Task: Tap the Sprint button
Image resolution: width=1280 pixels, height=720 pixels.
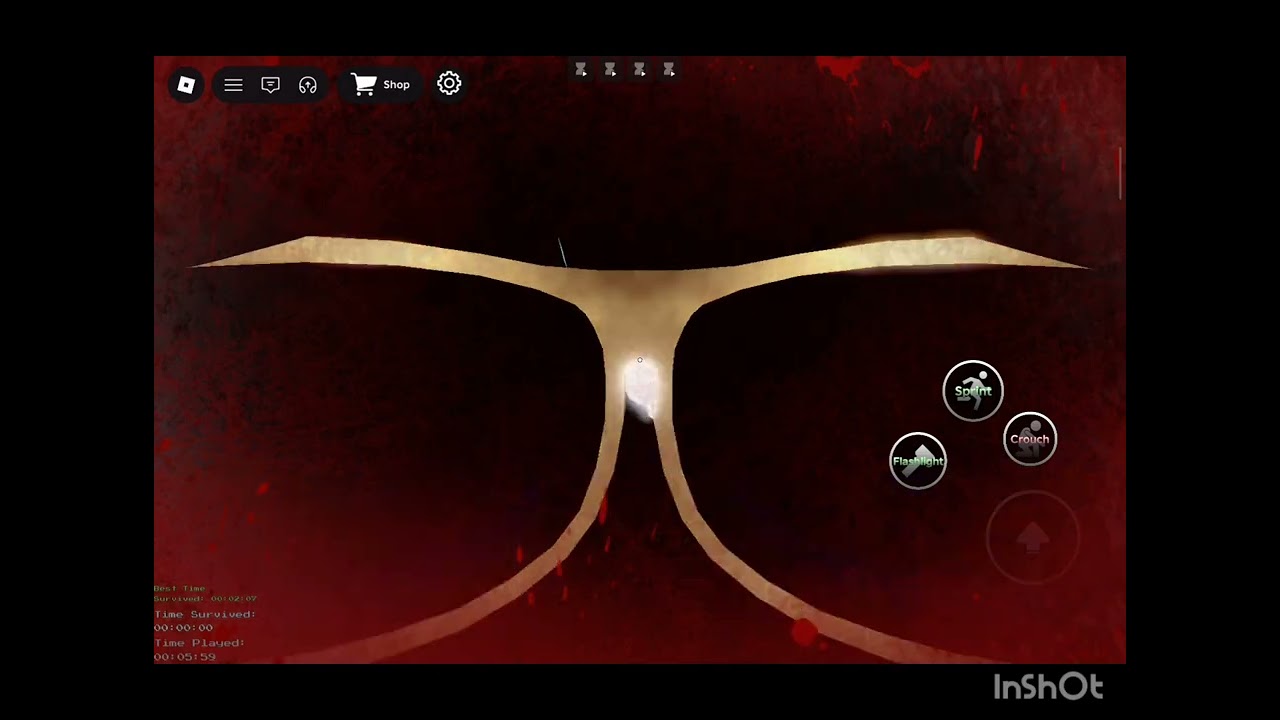Action: (x=973, y=390)
